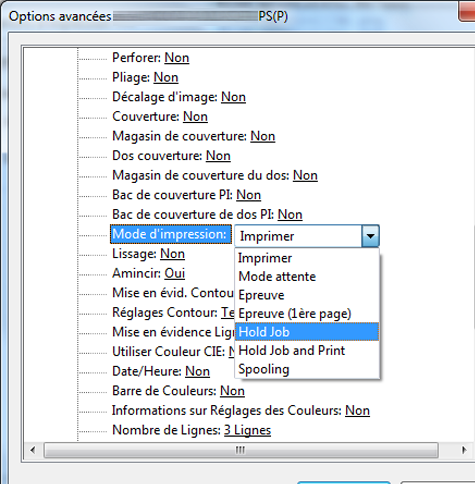Pick Spooling from the dropdown list
475x484 pixels.
tap(307, 369)
